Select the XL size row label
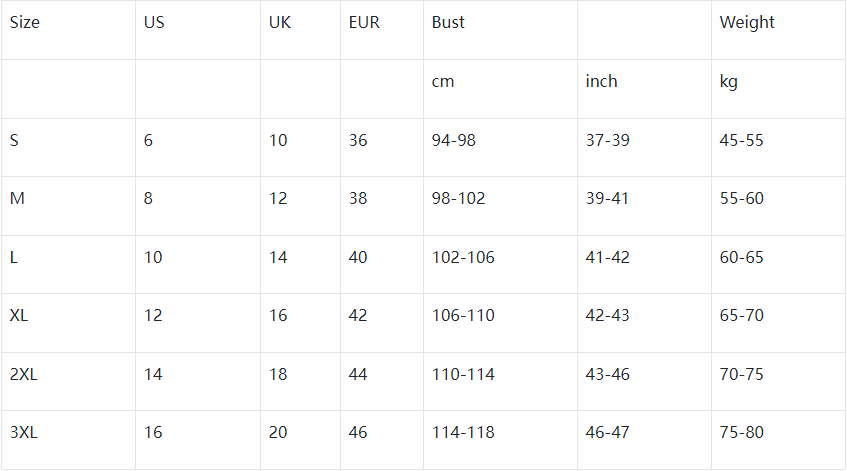 point(18,316)
